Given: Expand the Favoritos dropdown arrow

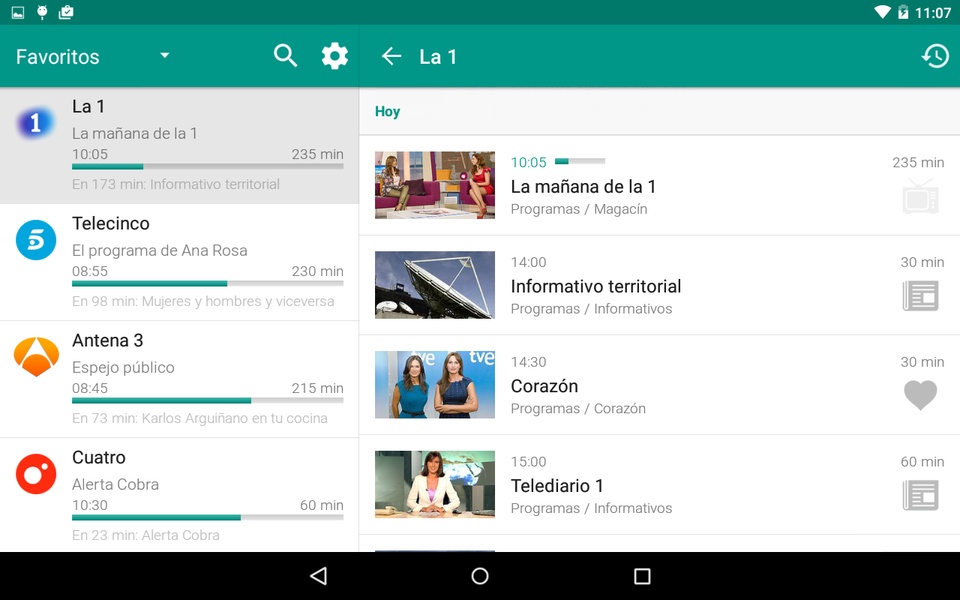Looking at the screenshot, I should [164, 56].
